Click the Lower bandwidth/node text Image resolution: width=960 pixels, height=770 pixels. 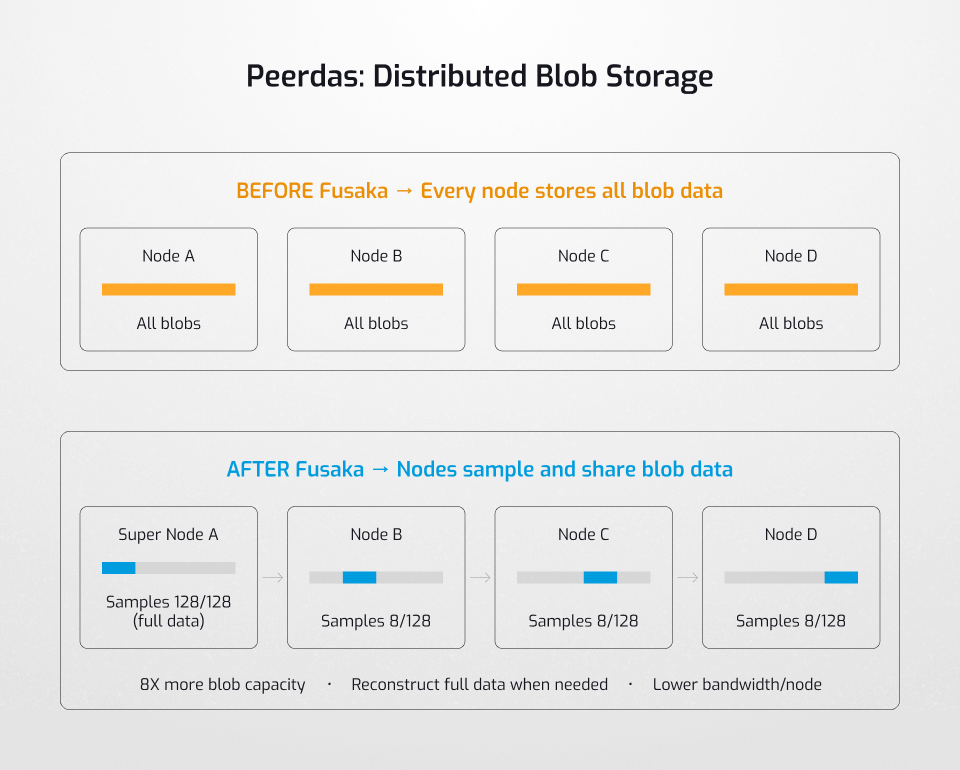click(737, 685)
